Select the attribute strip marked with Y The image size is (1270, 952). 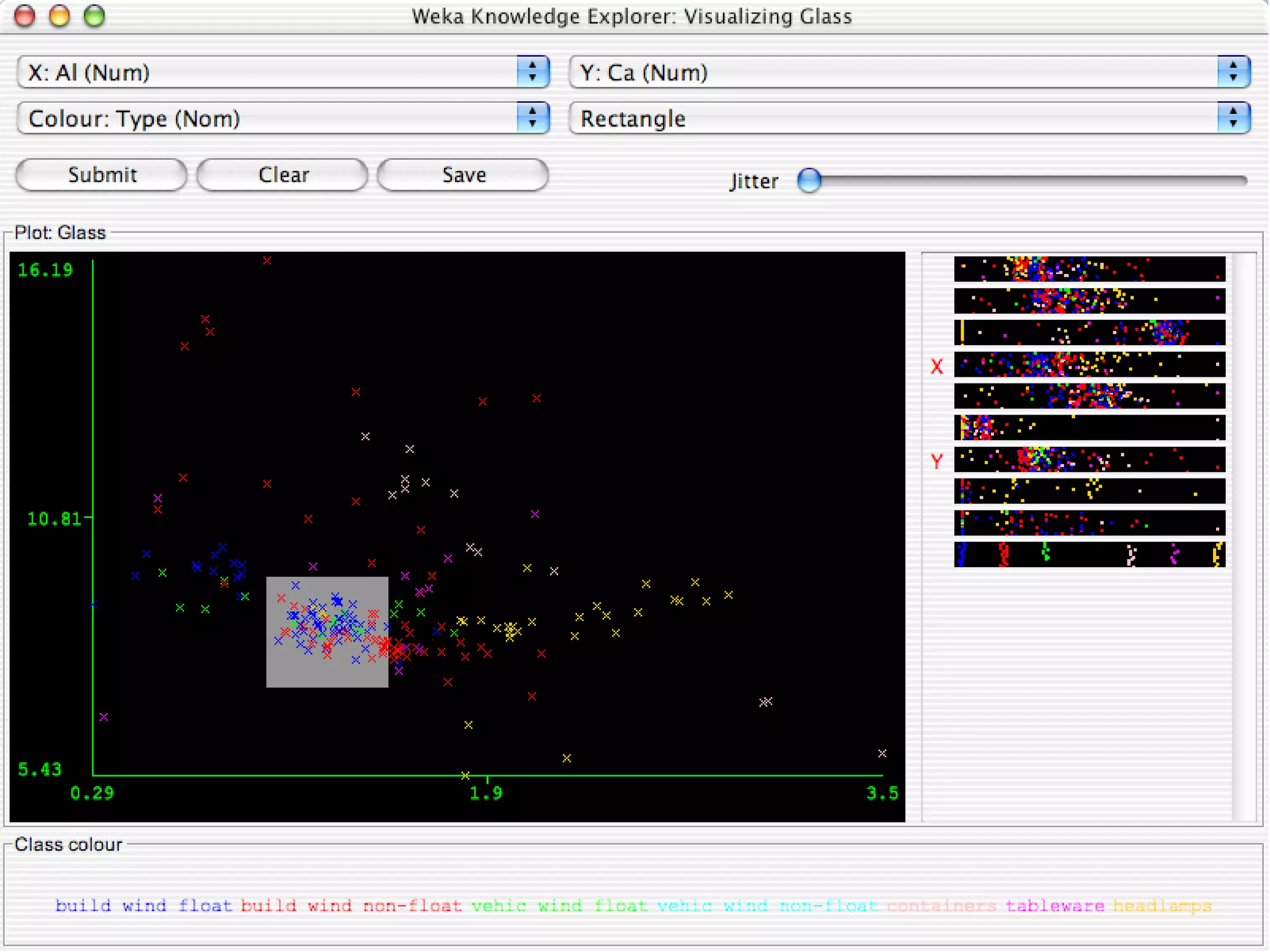click(1089, 459)
